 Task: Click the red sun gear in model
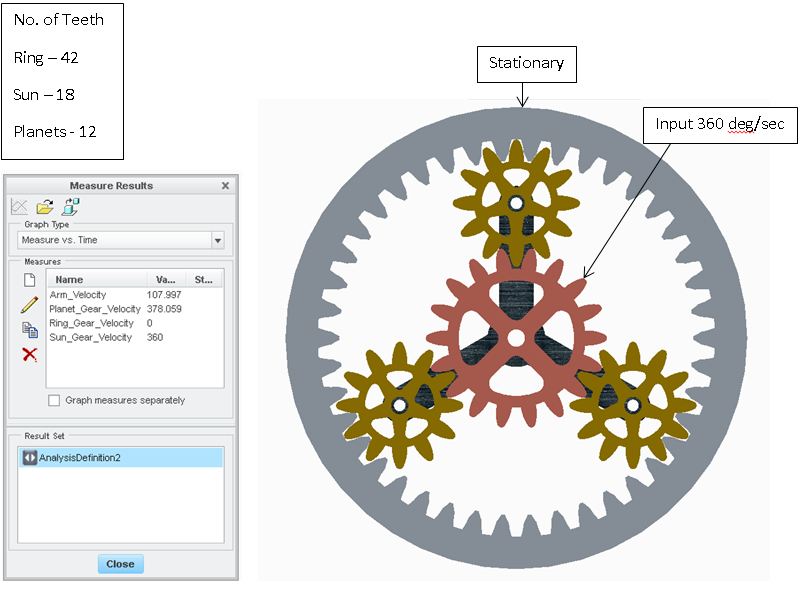[x=517, y=338]
